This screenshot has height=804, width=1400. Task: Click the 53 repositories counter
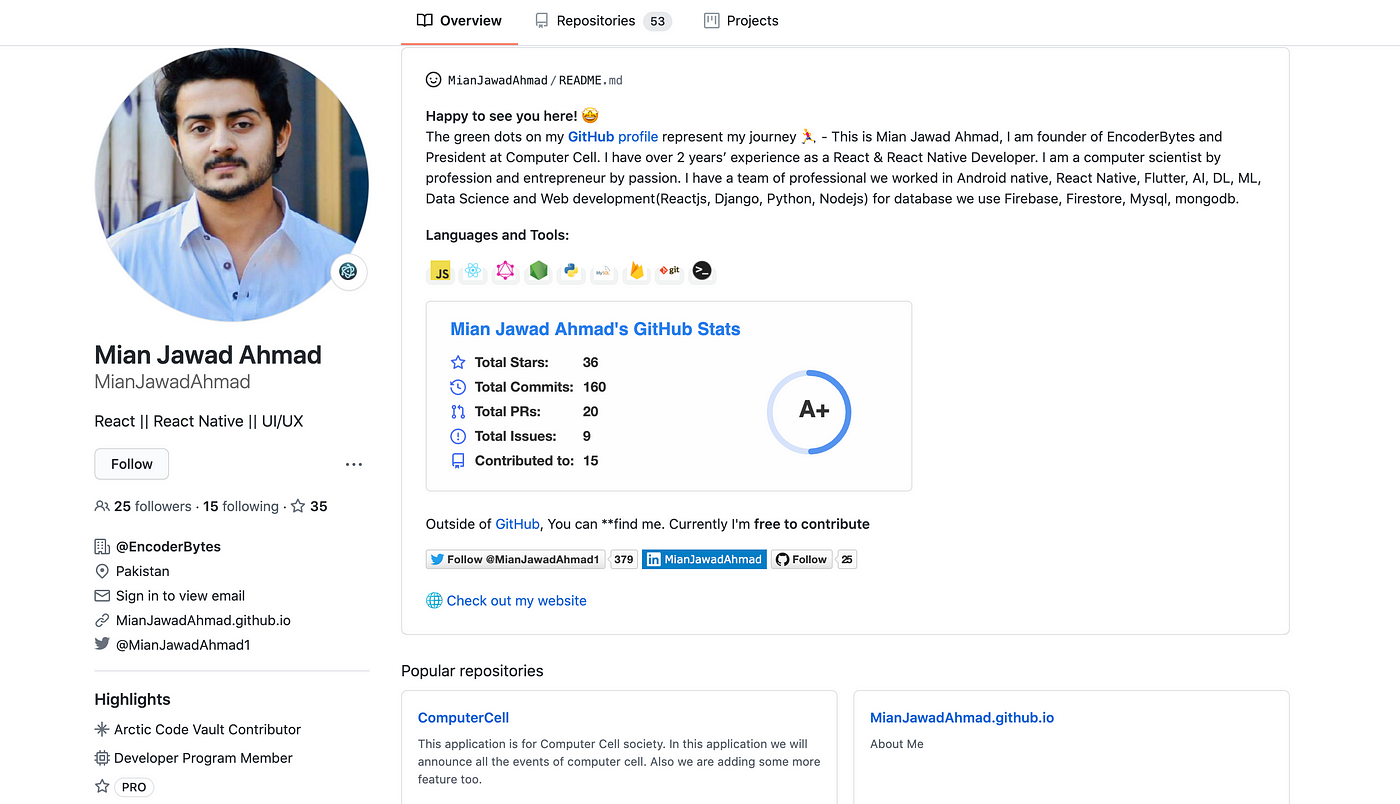point(657,21)
